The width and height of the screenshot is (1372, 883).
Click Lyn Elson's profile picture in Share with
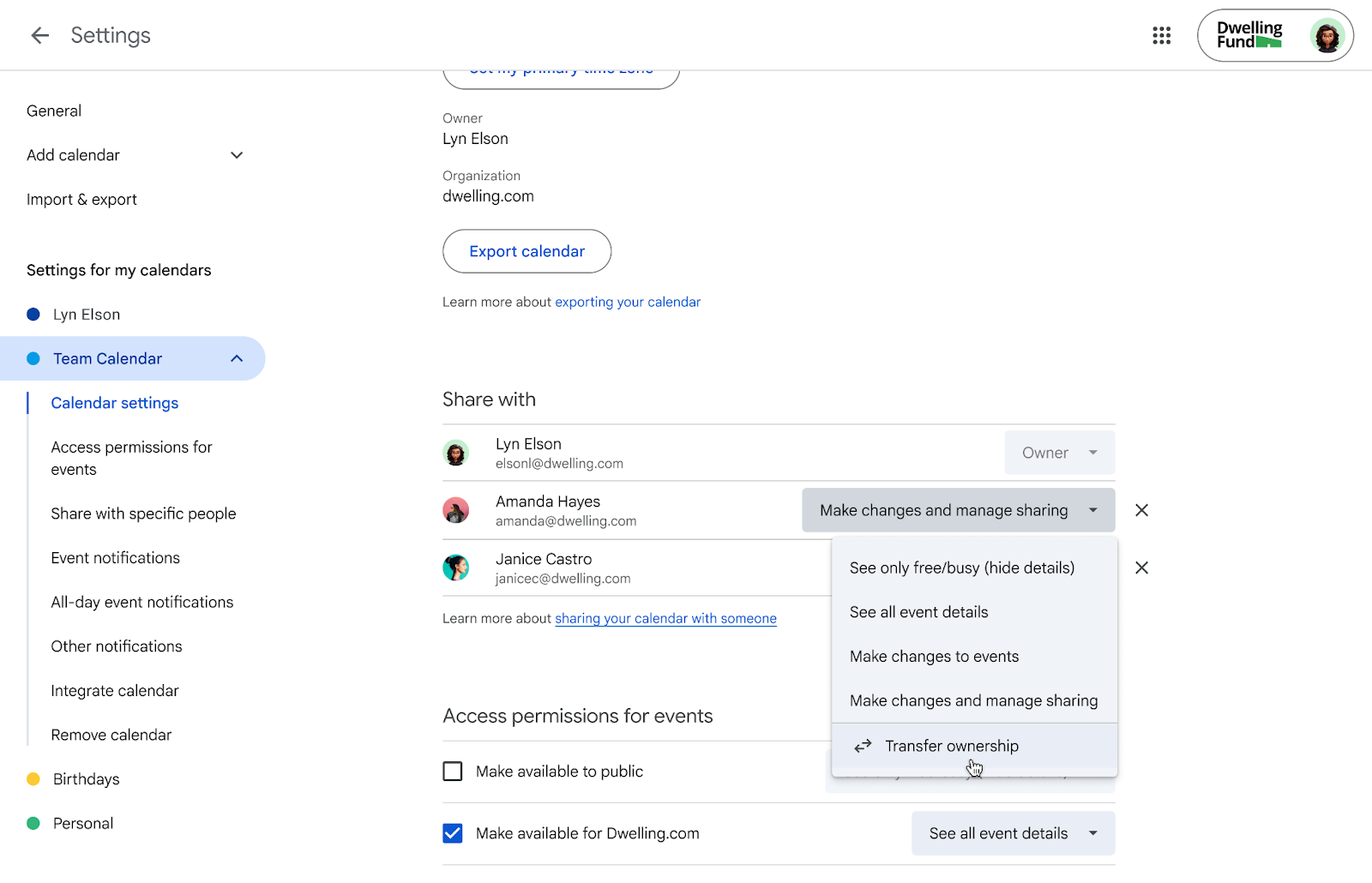coord(456,453)
